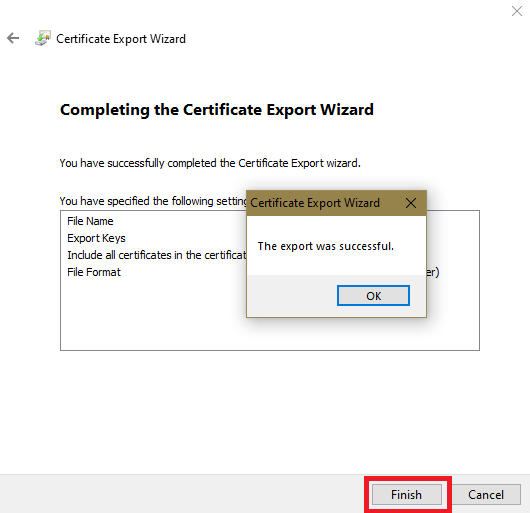Viewport: 530px width, 513px height.
Task: Go back using the left arrow icon
Action: 13,38
